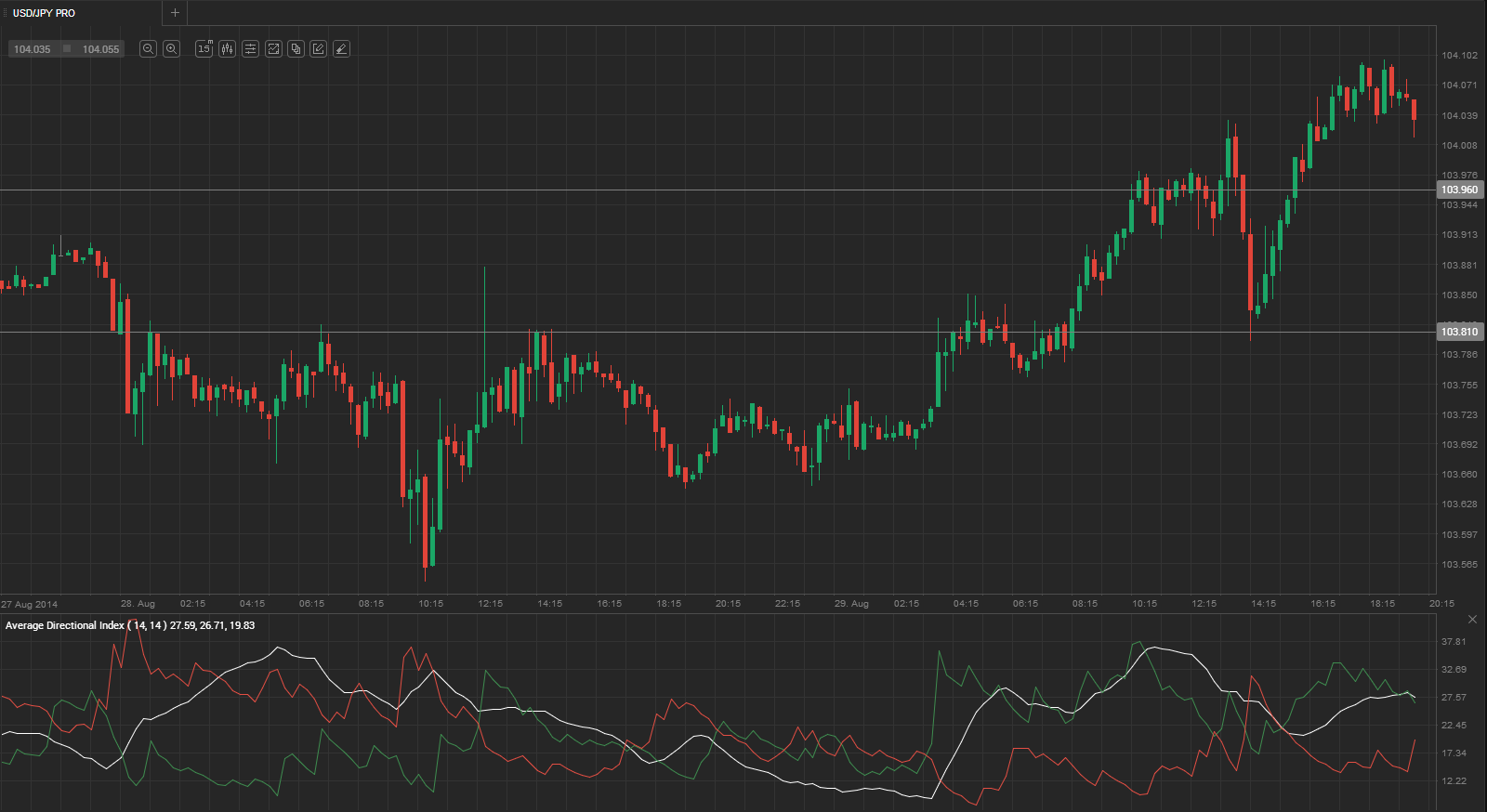Grab the tab drag handle beside USD/JPY PRO
The height and width of the screenshot is (812, 1487).
tap(6, 13)
